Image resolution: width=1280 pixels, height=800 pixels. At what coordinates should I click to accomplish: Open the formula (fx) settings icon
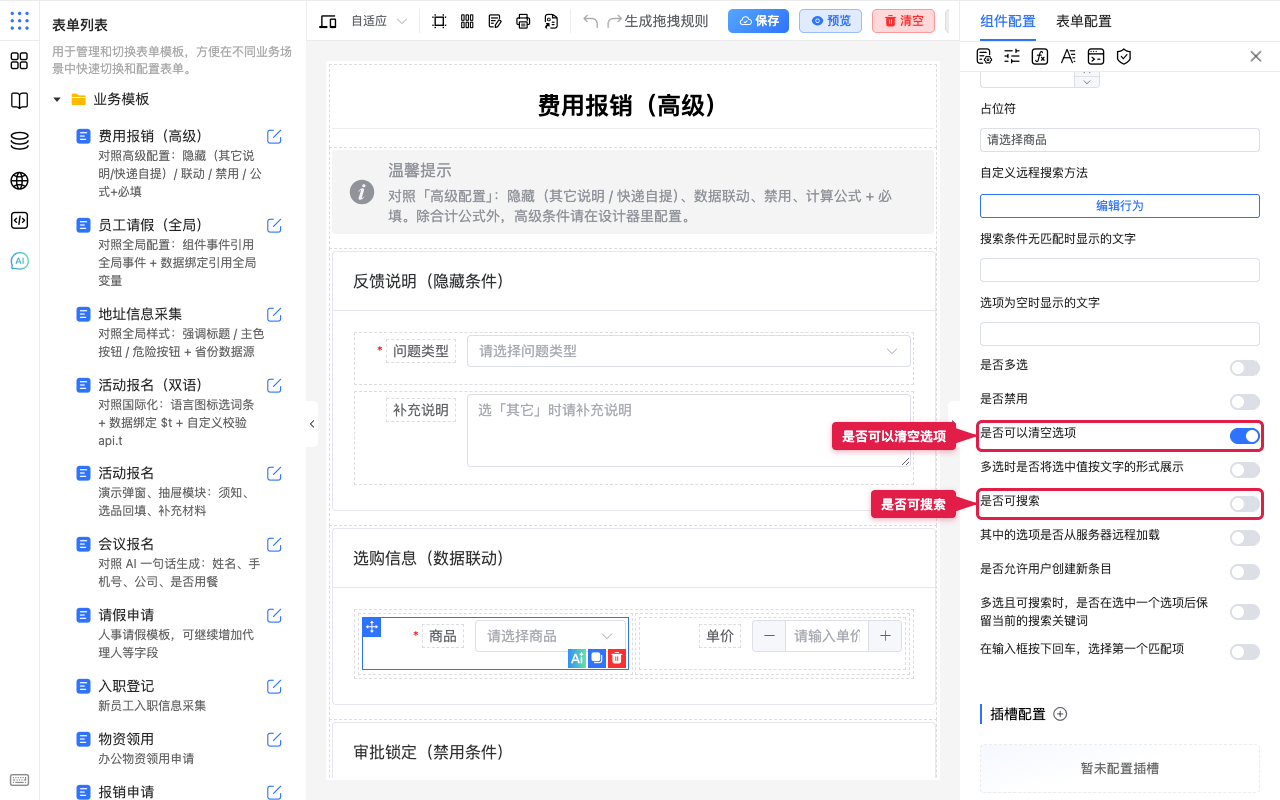point(1040,56)
